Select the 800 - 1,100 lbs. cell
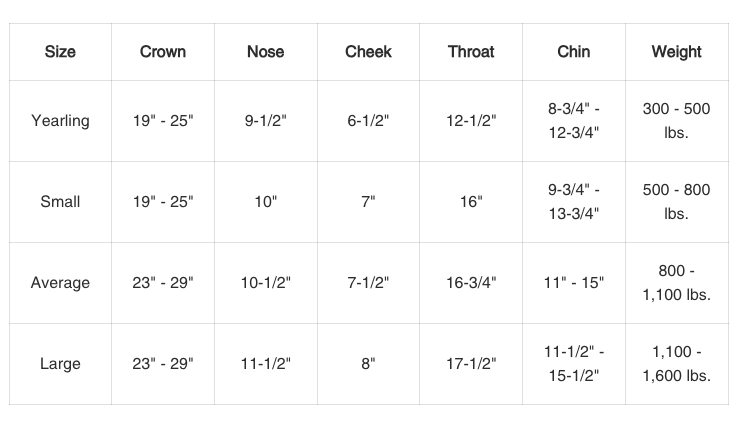Screen dimensions: 749x429 [x=677, y=283]
